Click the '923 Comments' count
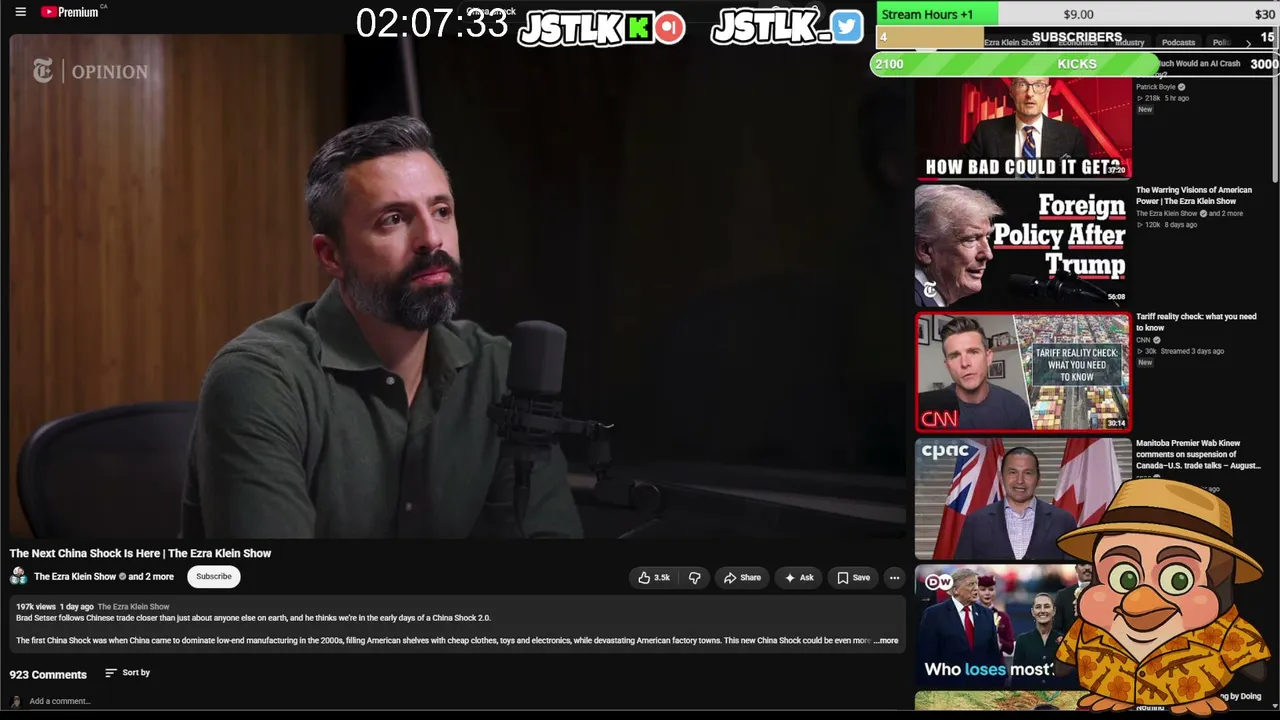Screen dimensions: 1280x720 [48, 674]
